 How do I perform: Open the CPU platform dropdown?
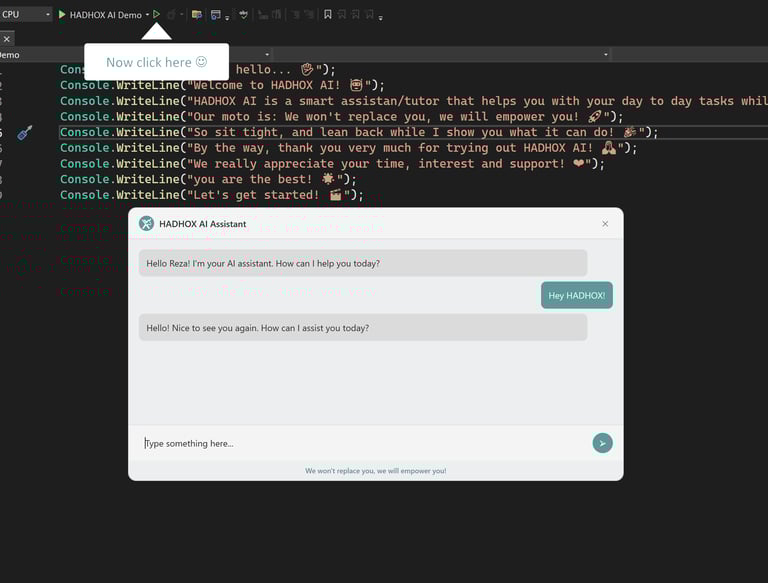coord(25,14)
